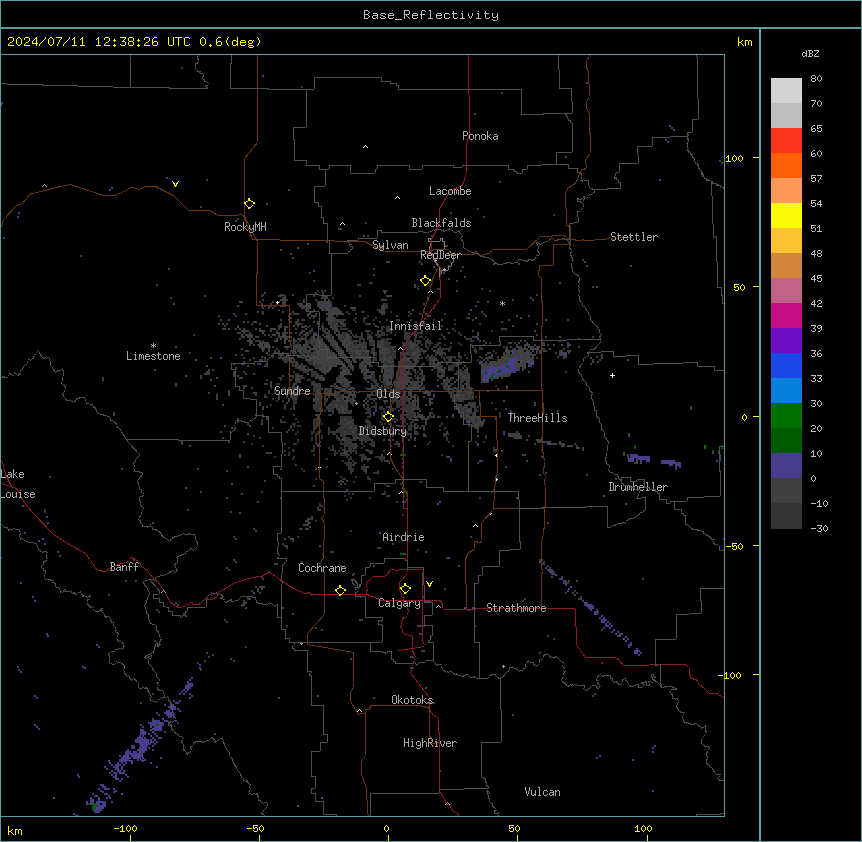
Task: Select the white asterisk northeast of Innisfail
Action: 502,303
